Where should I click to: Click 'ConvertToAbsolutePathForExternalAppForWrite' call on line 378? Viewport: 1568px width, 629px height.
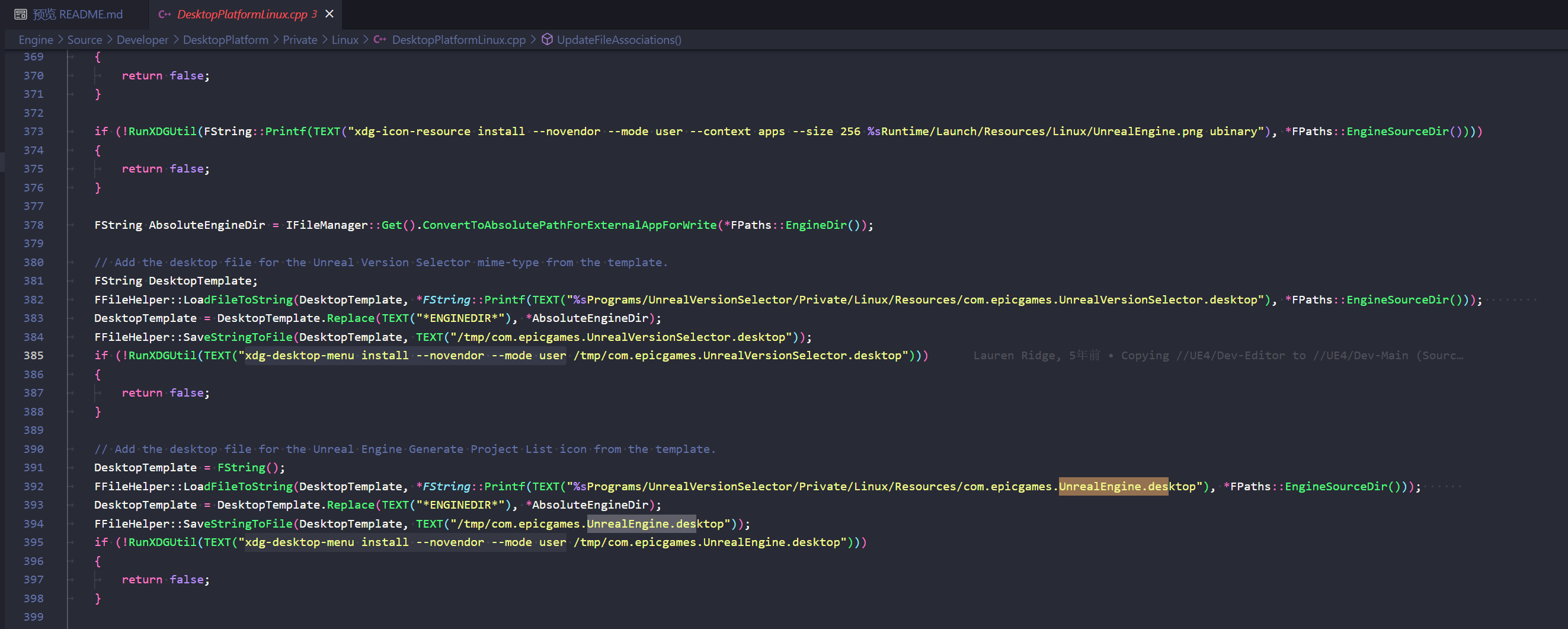click(x=569, y=225)
